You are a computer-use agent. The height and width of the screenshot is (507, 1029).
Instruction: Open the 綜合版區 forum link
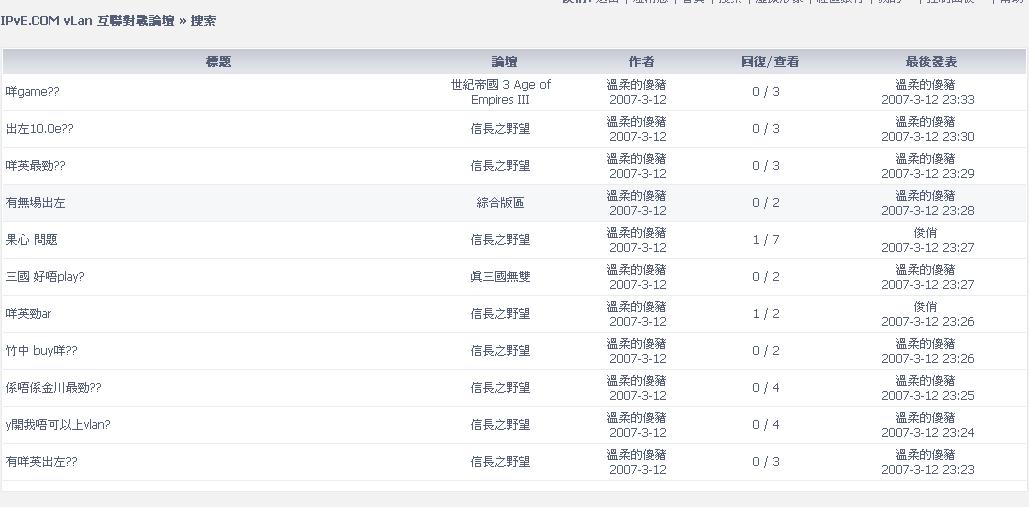tap(500, 203)
